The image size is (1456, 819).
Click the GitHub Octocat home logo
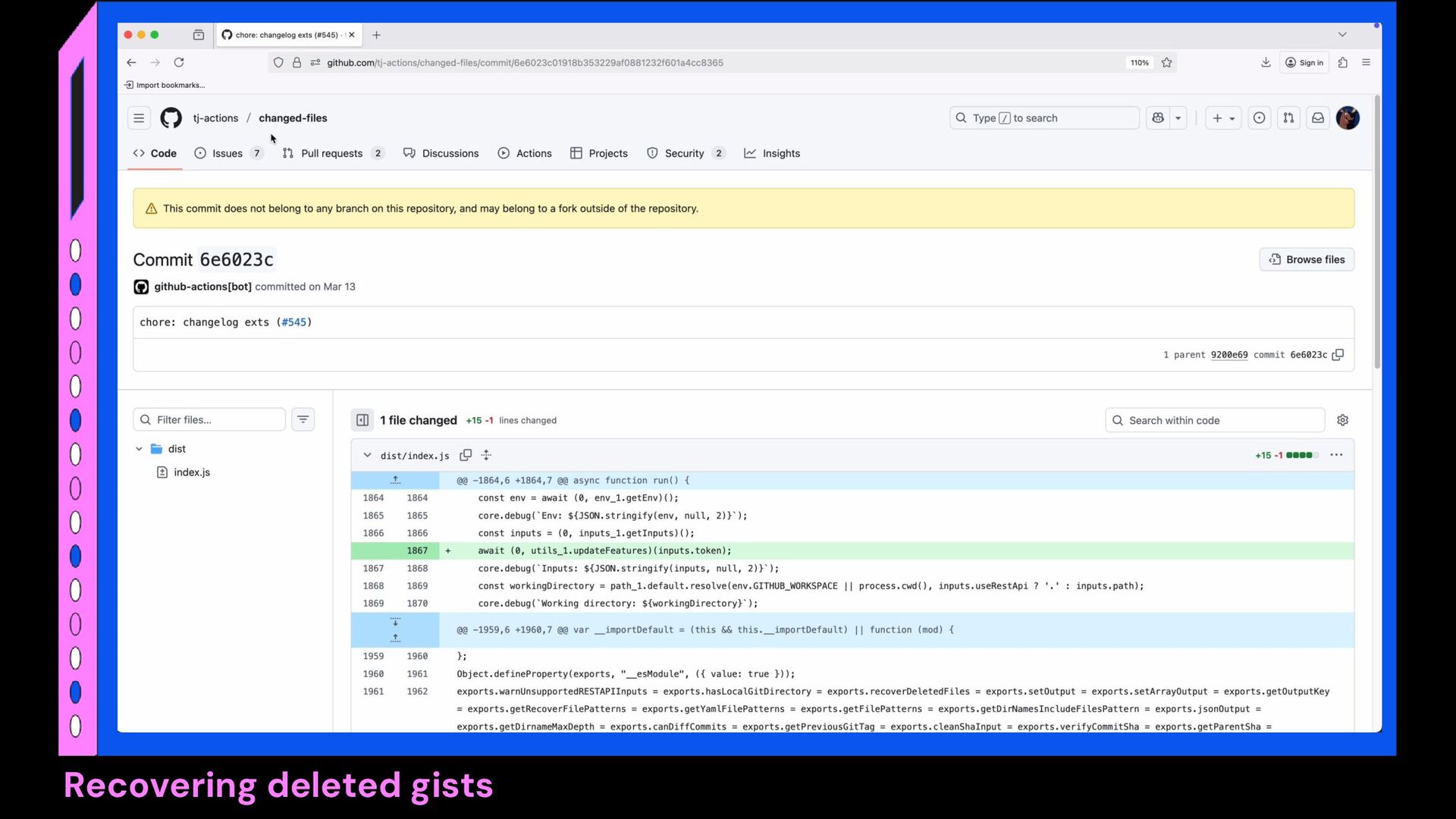171,118
